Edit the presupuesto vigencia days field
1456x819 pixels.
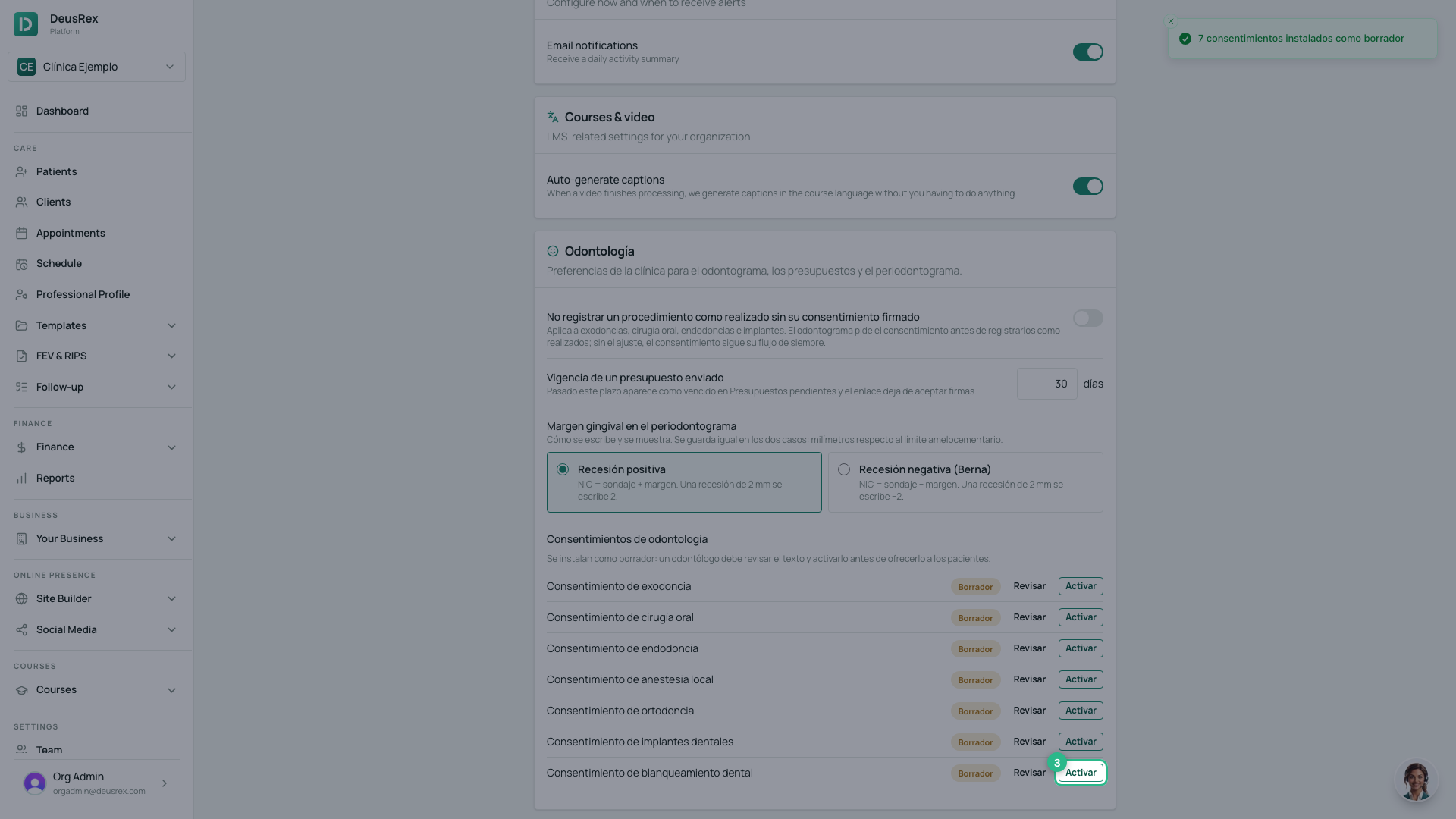[x=1046, y=384]
